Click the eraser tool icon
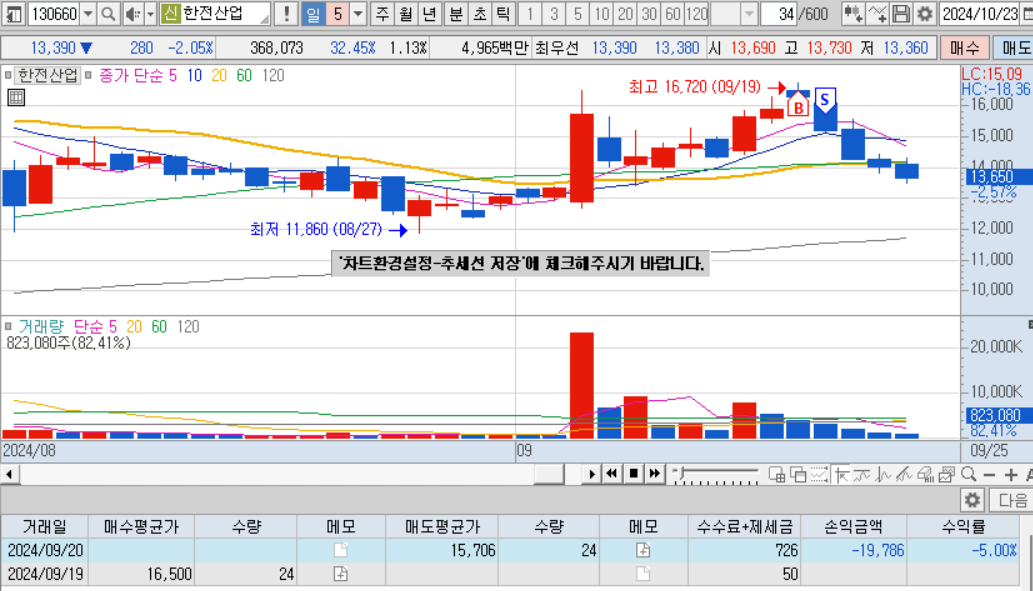 (x=926, y=474)
